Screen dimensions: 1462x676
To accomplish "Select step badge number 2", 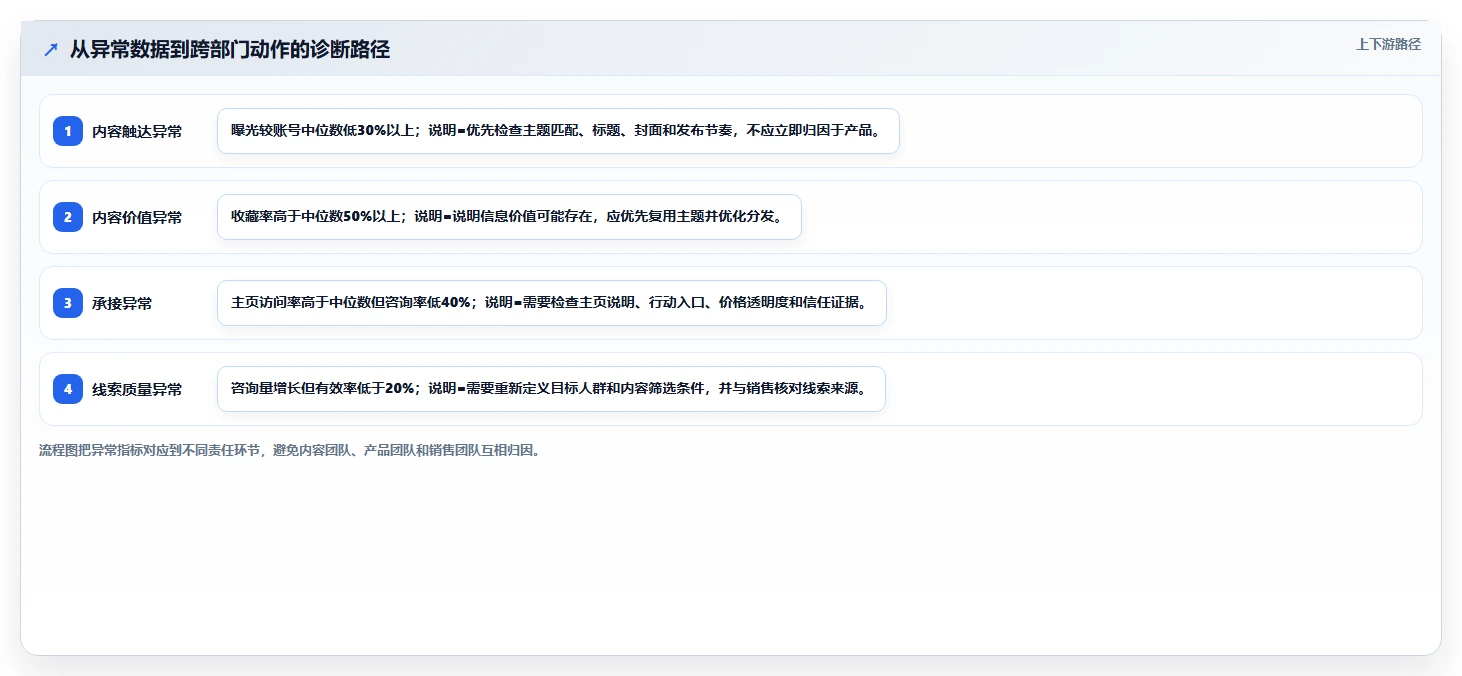I will [x=68, y=217].
